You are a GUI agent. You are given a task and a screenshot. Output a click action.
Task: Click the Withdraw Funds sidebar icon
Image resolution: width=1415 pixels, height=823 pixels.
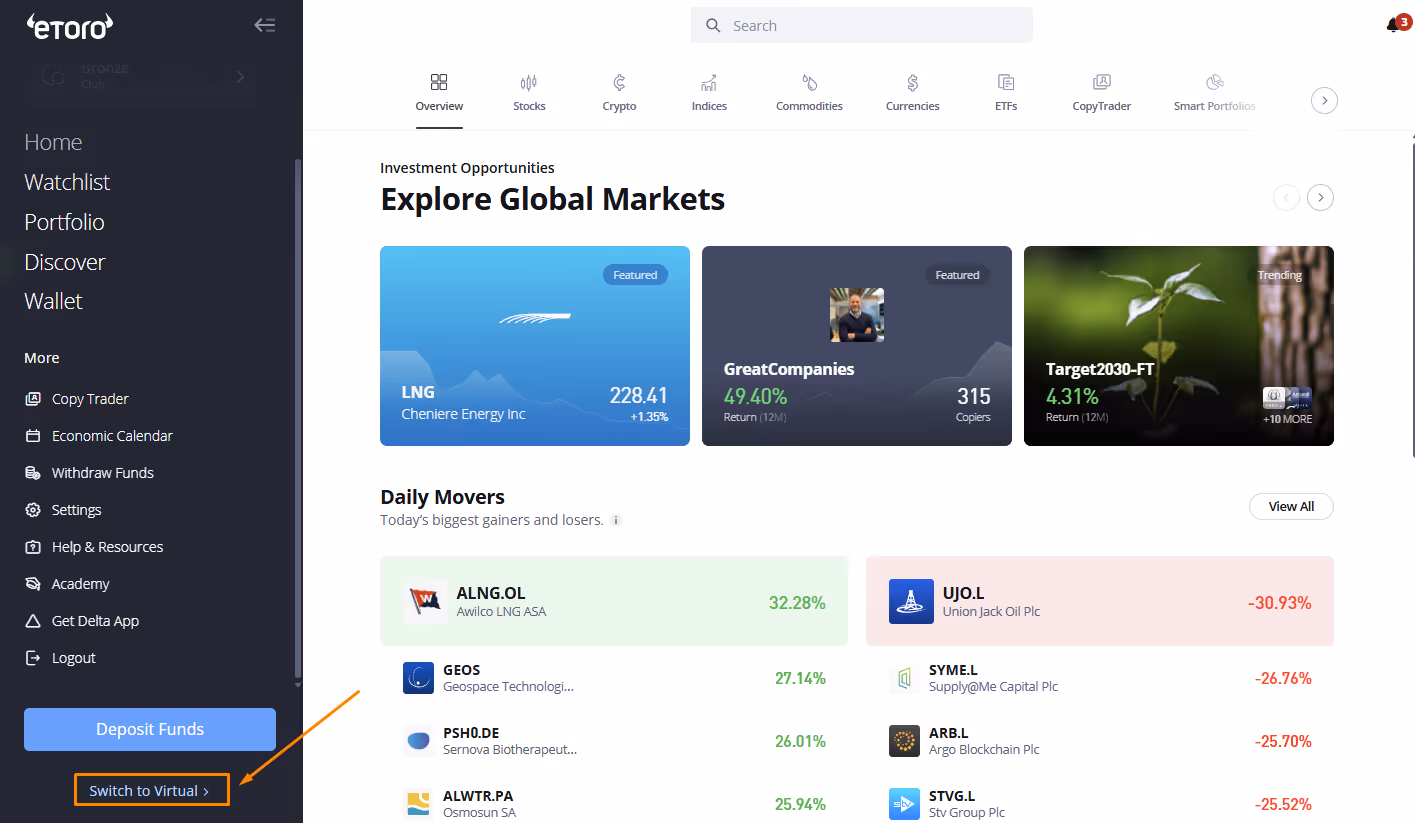[32, 473]
